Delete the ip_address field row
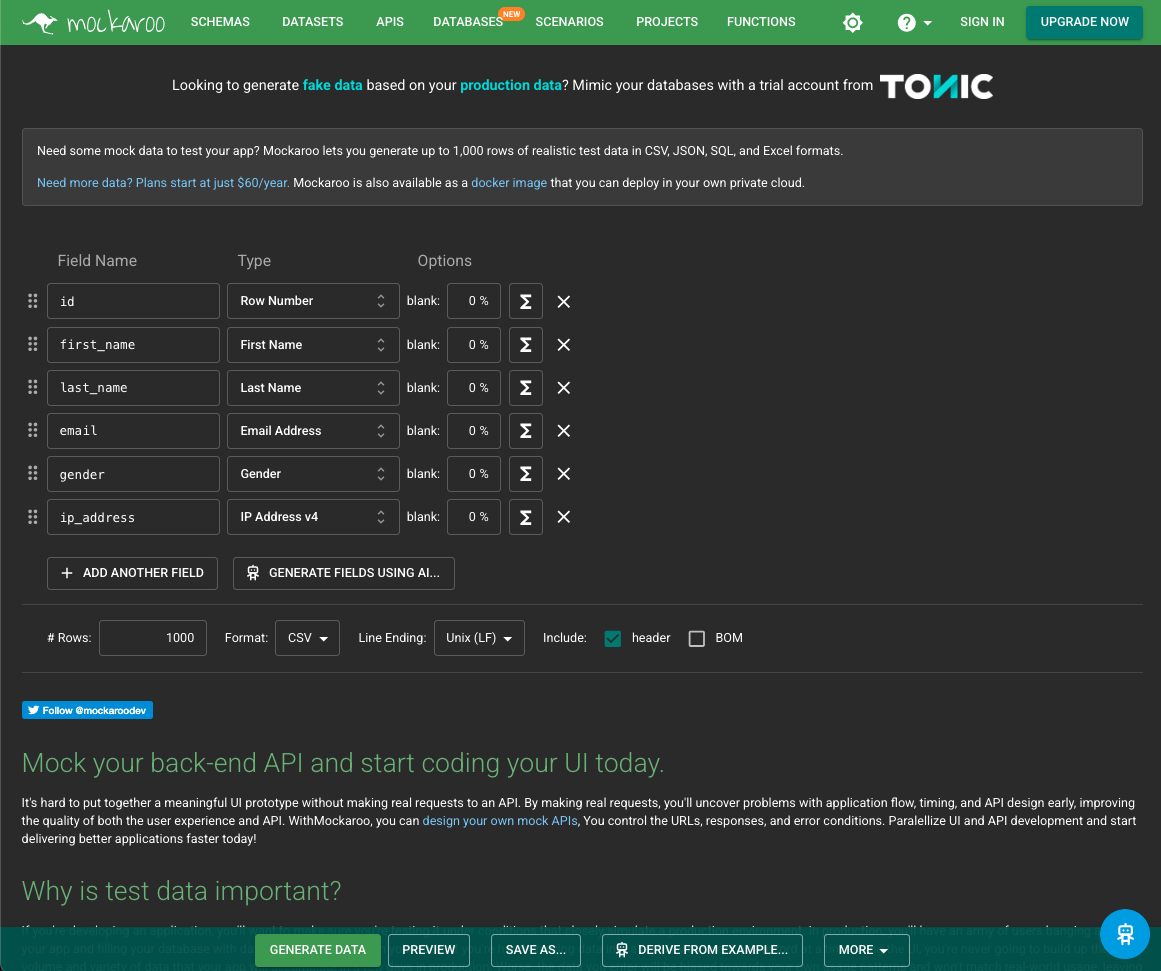 click(564, 517)
